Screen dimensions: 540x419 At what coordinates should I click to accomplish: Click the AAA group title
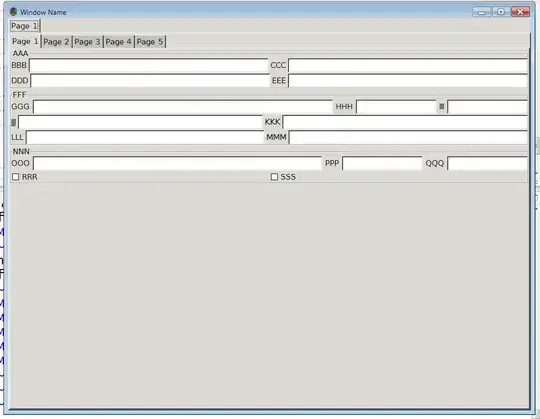tap(20, 53)
